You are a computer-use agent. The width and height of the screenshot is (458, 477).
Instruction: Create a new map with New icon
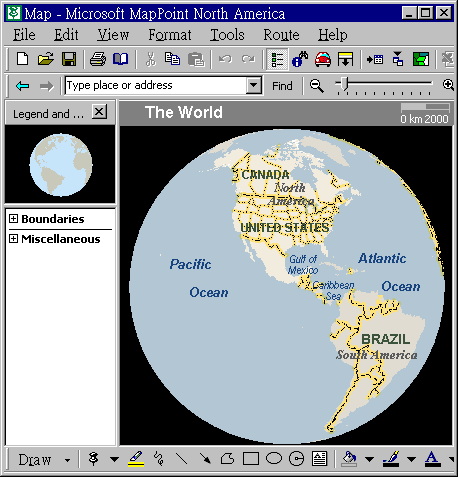[22, 59]
